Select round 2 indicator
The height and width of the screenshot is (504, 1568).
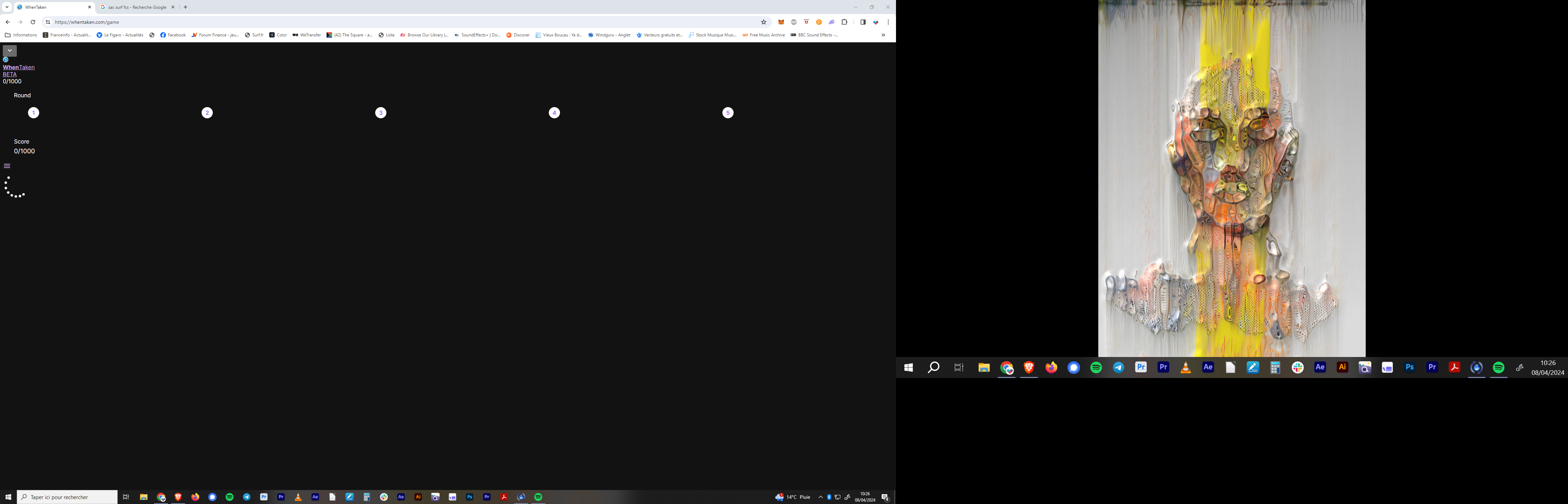[x=207, y=113]
